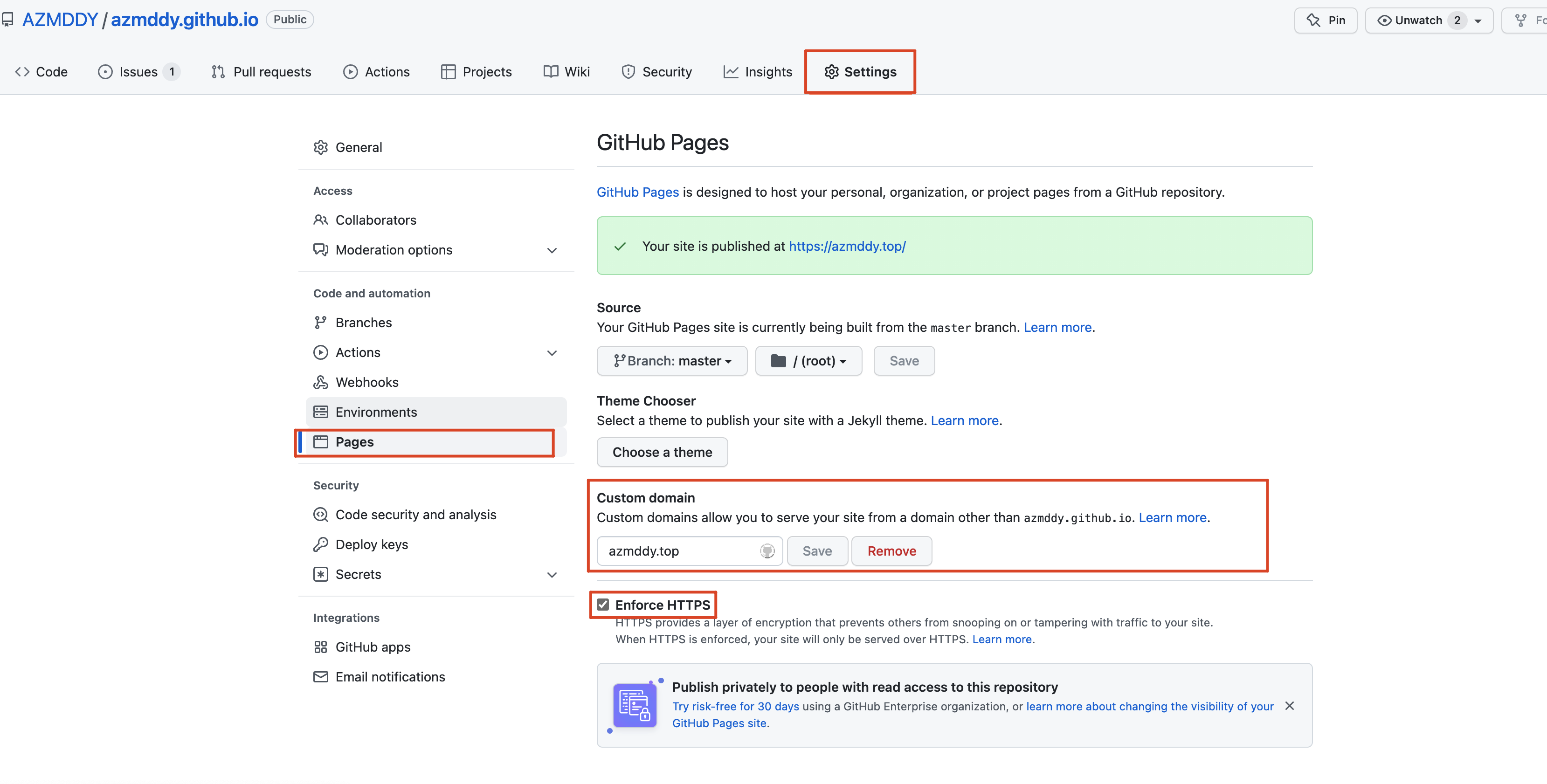This screenshot has width=1547, height=784.
Task: Click the Environments server icon
Action: click(321, 413)
